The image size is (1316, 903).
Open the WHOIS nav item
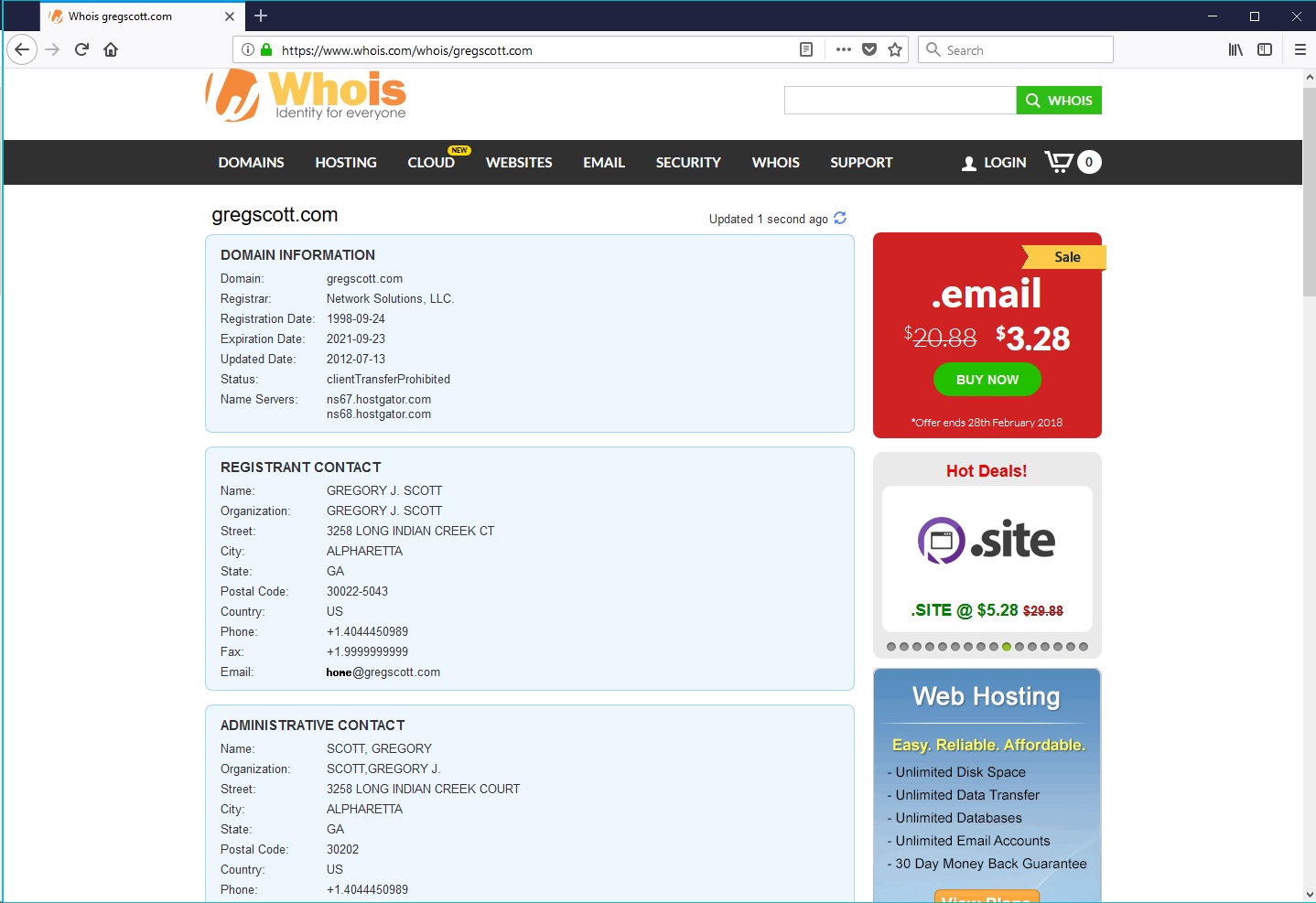click(776, 163)
